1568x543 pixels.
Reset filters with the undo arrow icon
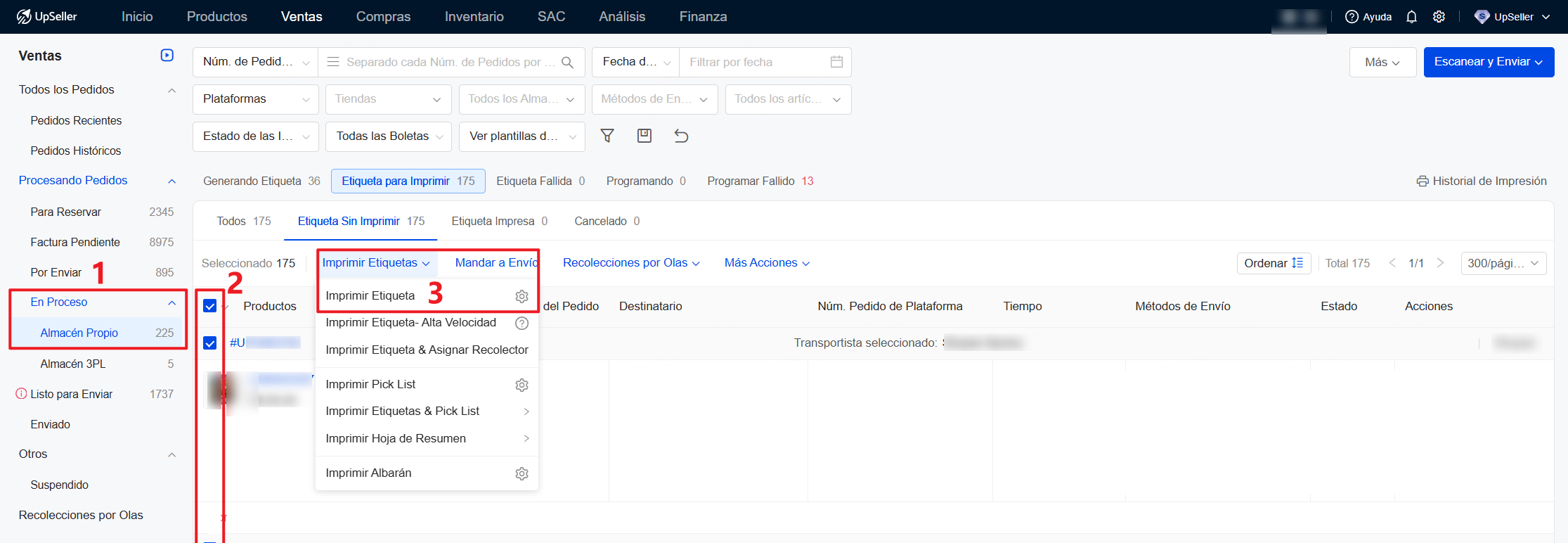tap(681, 136)
